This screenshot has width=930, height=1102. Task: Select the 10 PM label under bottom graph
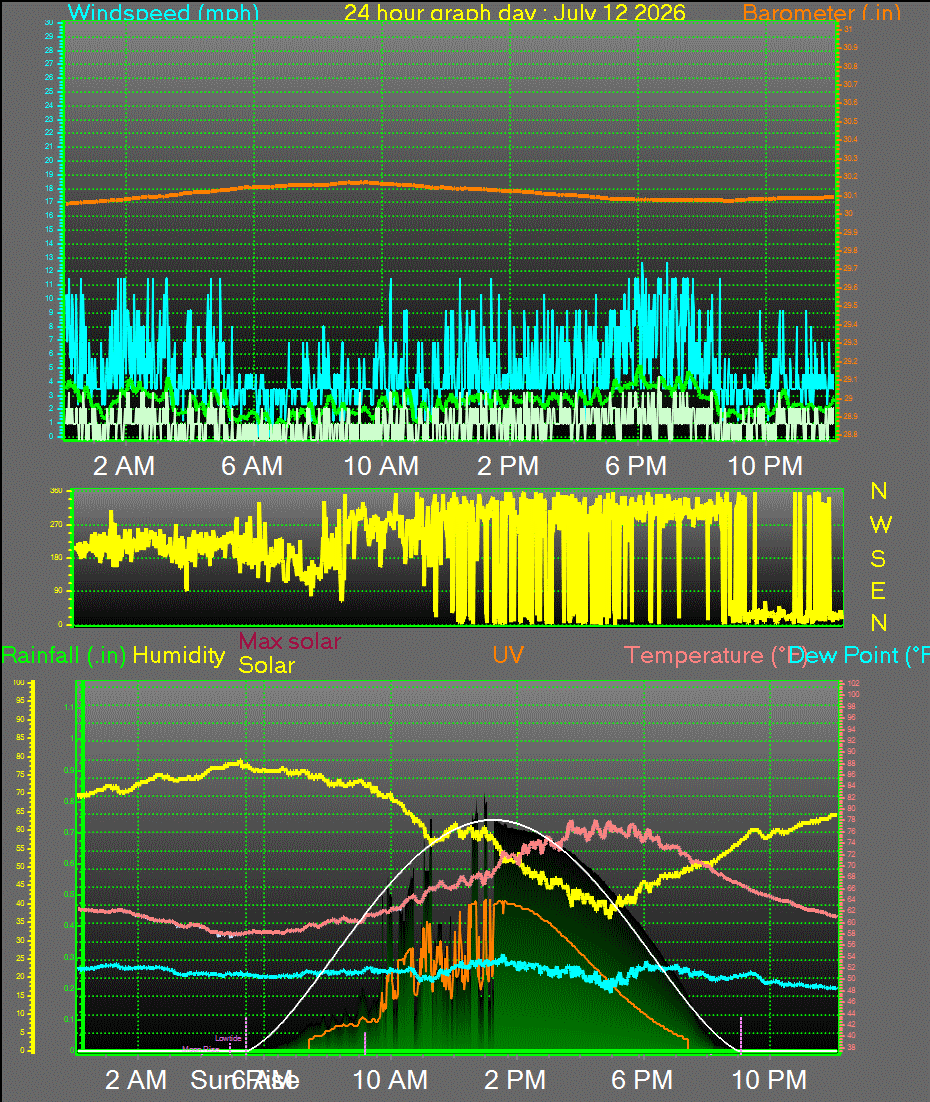tap(769, 1080)
